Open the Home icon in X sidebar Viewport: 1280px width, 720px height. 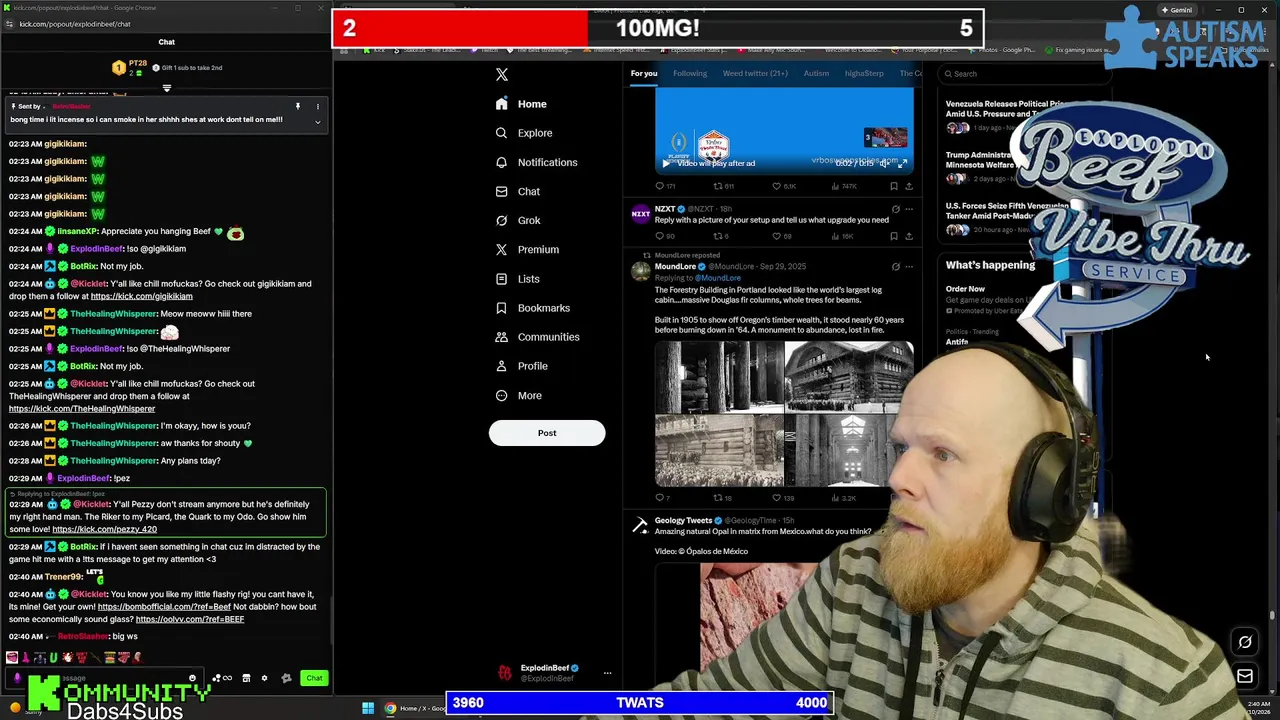502,104
